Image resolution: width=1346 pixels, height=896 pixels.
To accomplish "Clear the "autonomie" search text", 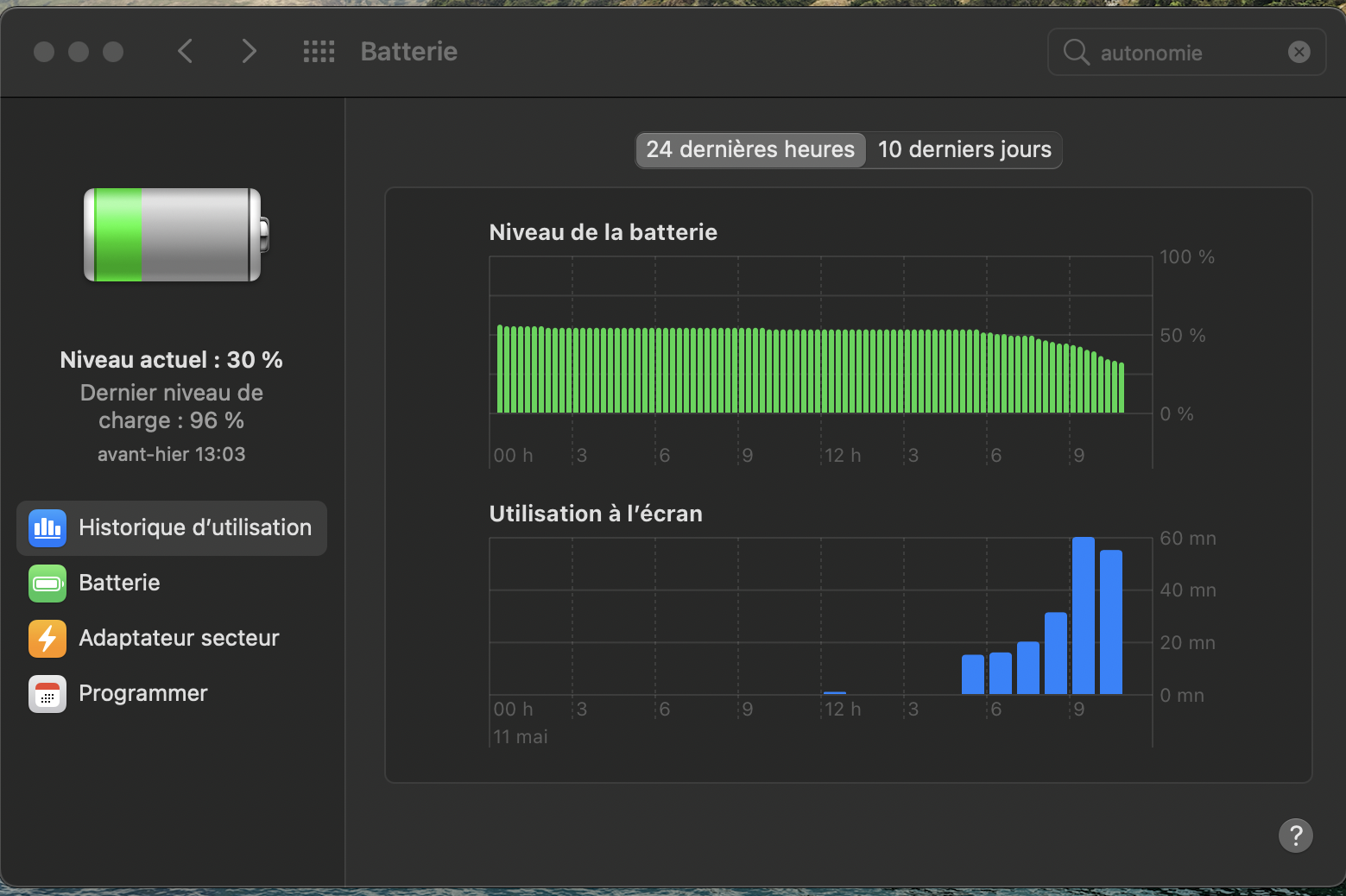I will (1299, 53).
